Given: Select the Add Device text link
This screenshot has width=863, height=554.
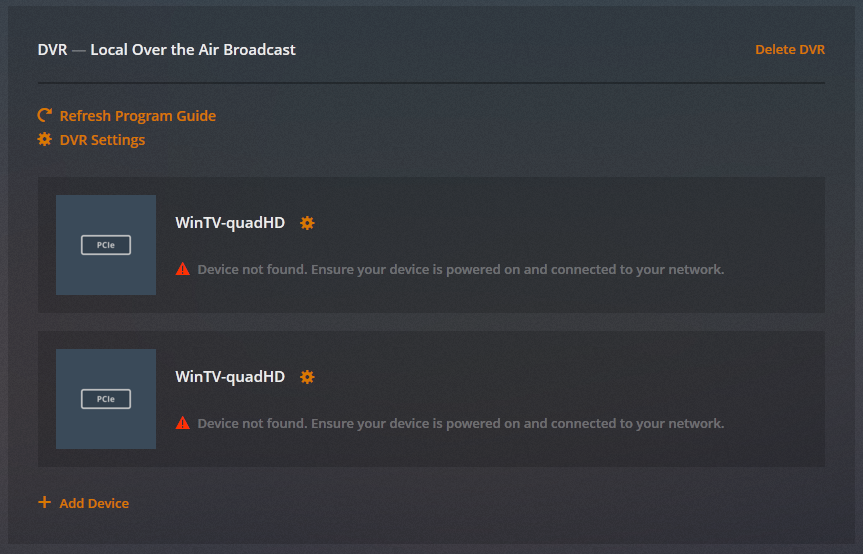Looking at the screenshot, I should 94,503.
